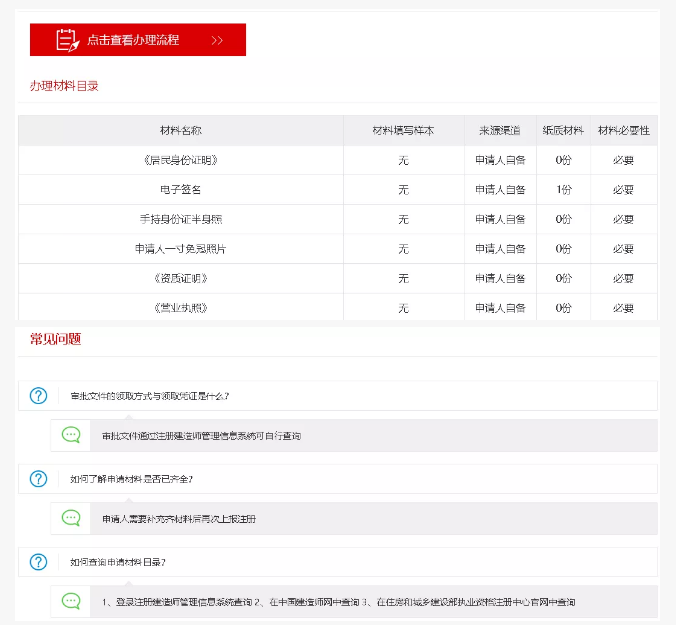The width and height of the screenshot is (677, 625).
Task: Select the 电子签名 material name
Action: [x=180, y=189]
